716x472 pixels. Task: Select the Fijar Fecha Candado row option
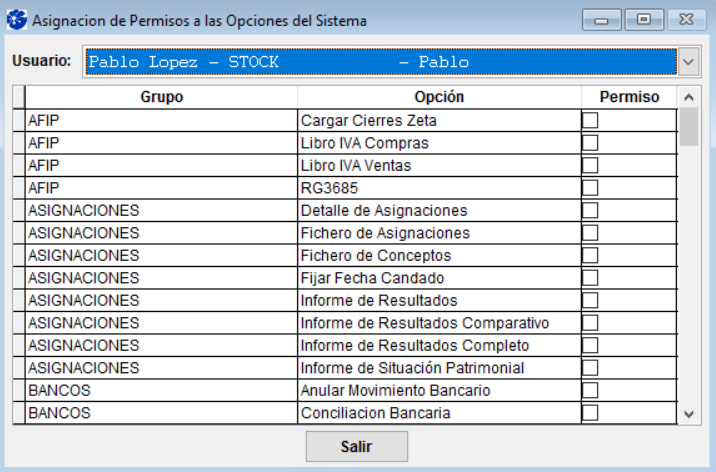(x=372, y=278)
